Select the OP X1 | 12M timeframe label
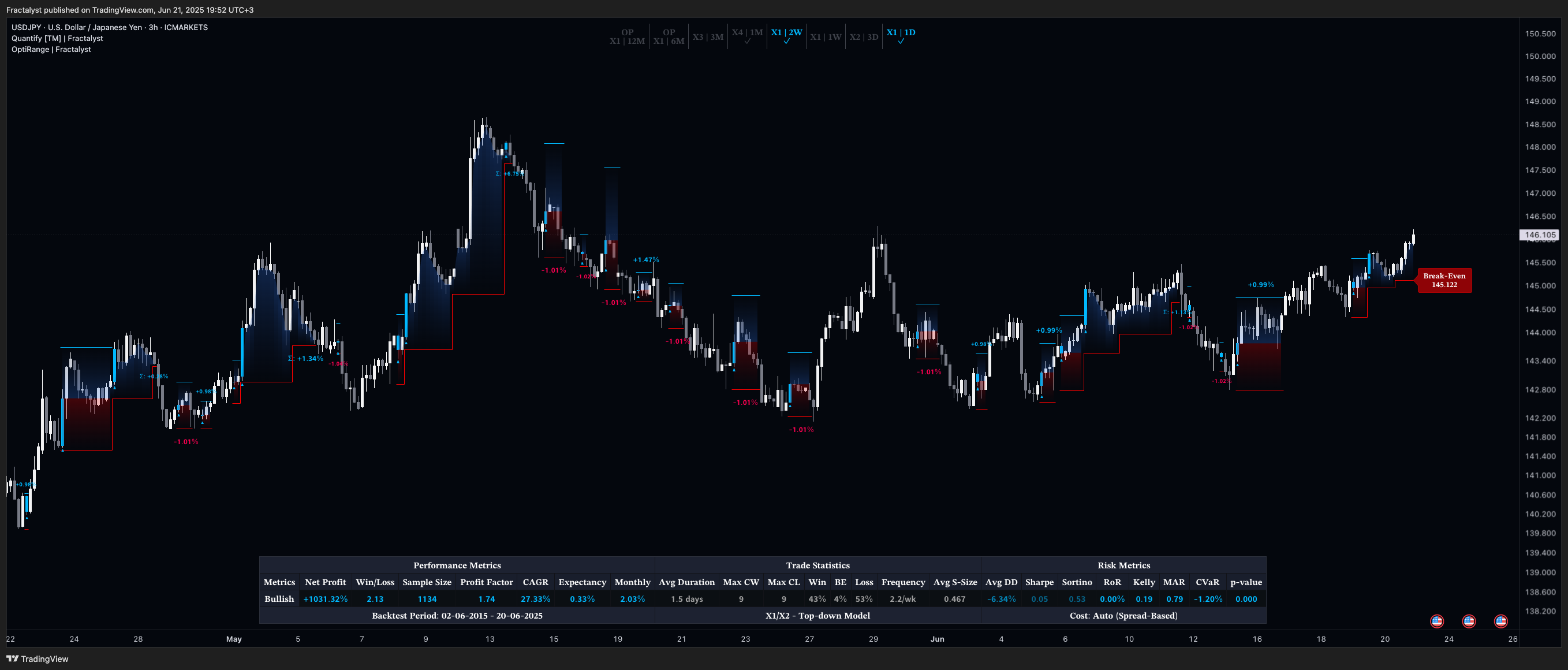Image resolution: width=1568 pixels, height=670 pixels. click(x=627, y=36)
